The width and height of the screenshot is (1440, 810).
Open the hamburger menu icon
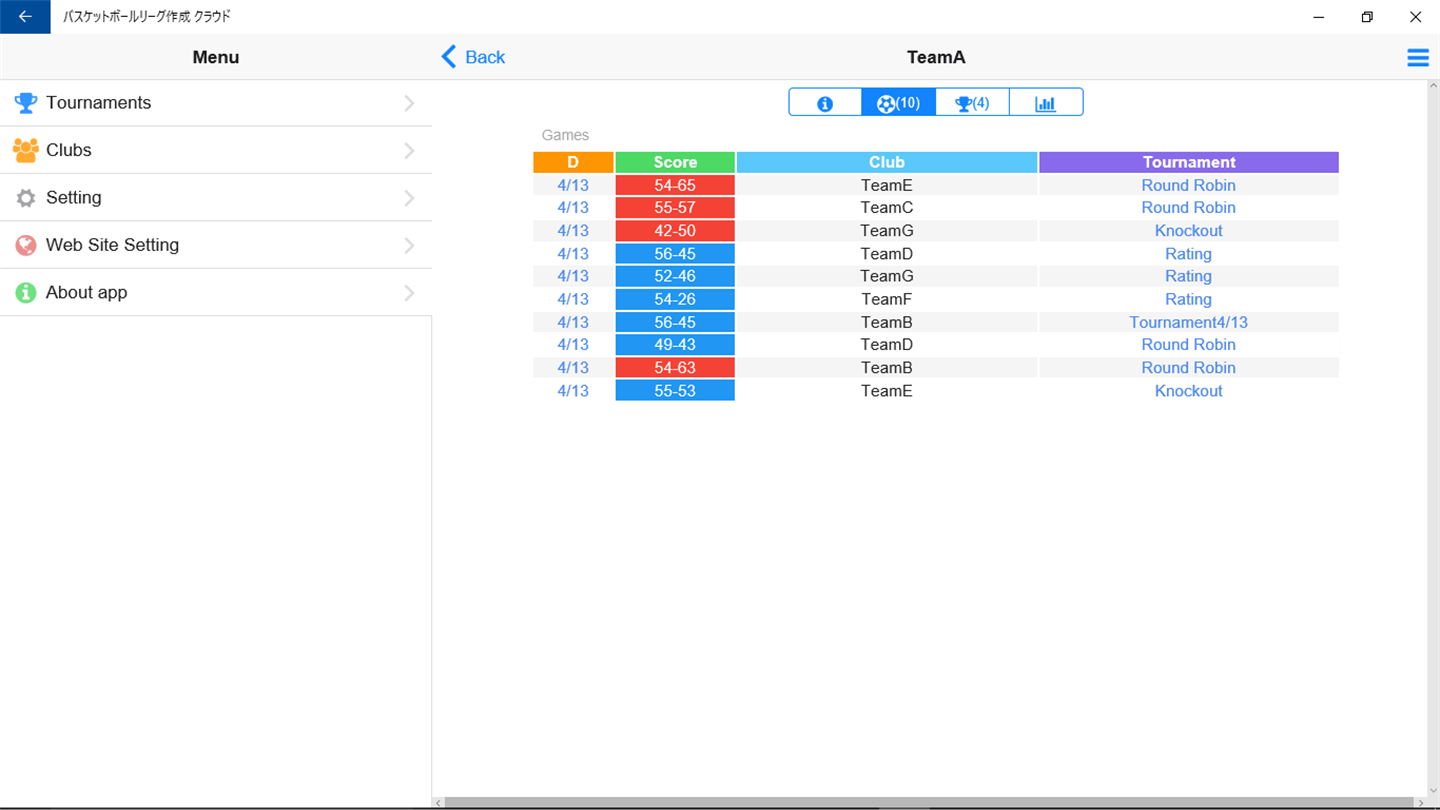click(x=1417, y=58)
